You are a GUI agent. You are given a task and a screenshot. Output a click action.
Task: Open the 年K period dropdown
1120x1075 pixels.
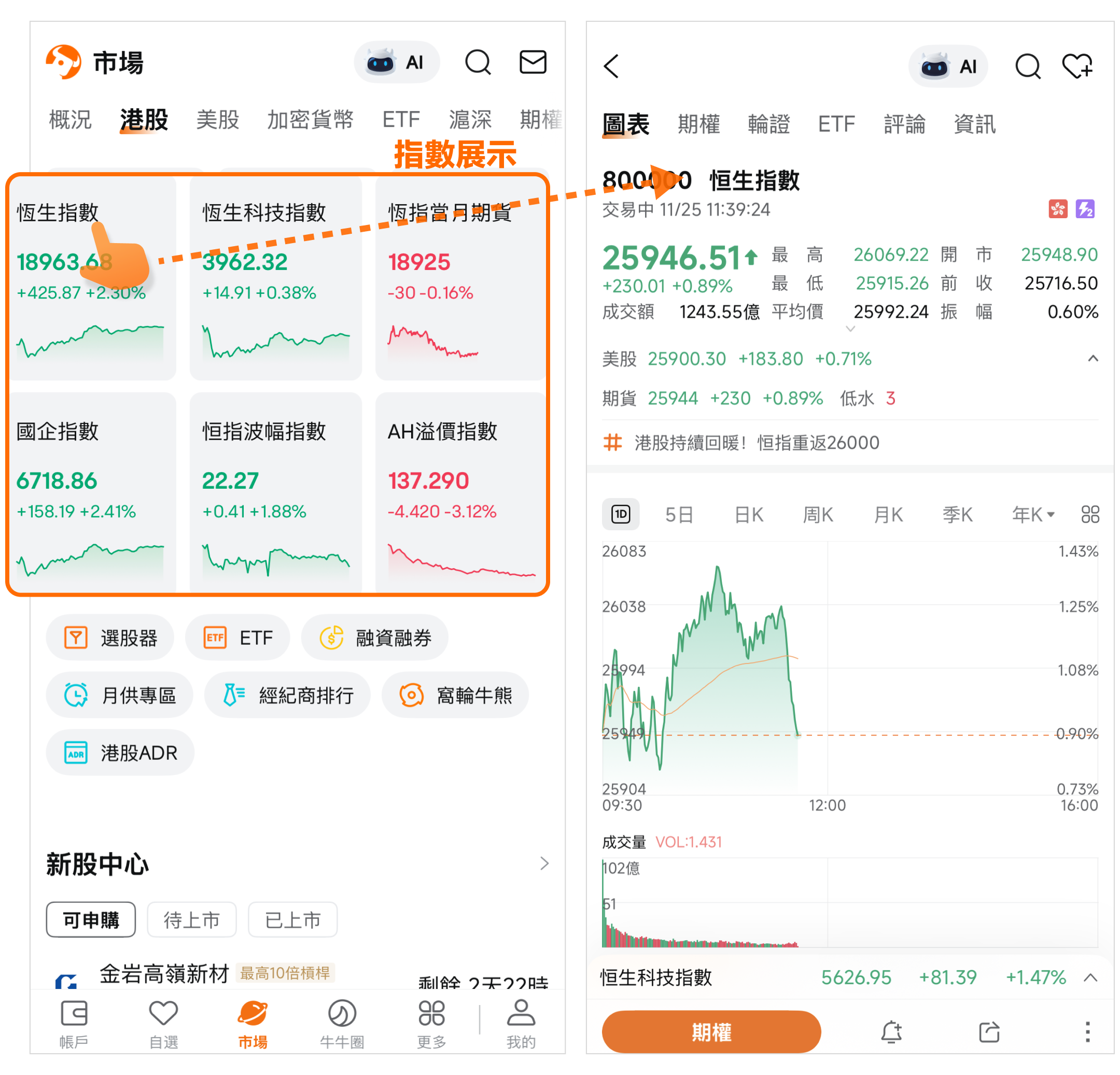[x=1032, y=514]
